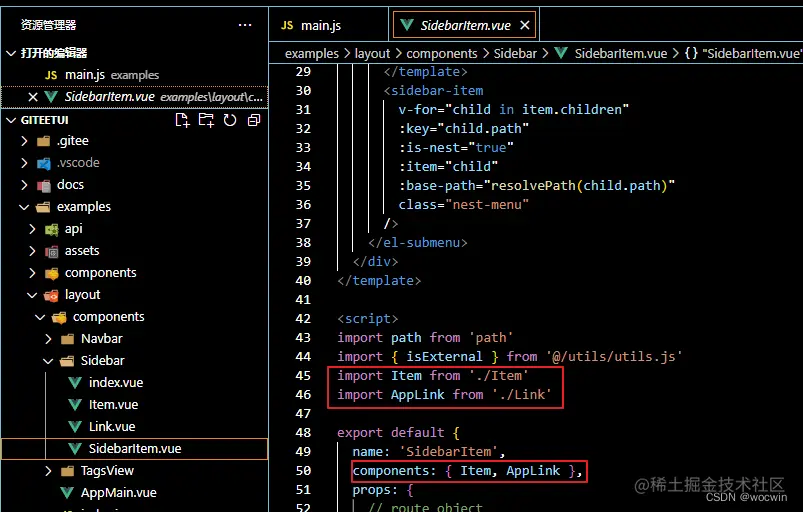Expand the TagsView folder
The image size is (803, 512).
[x=48, y=471]
